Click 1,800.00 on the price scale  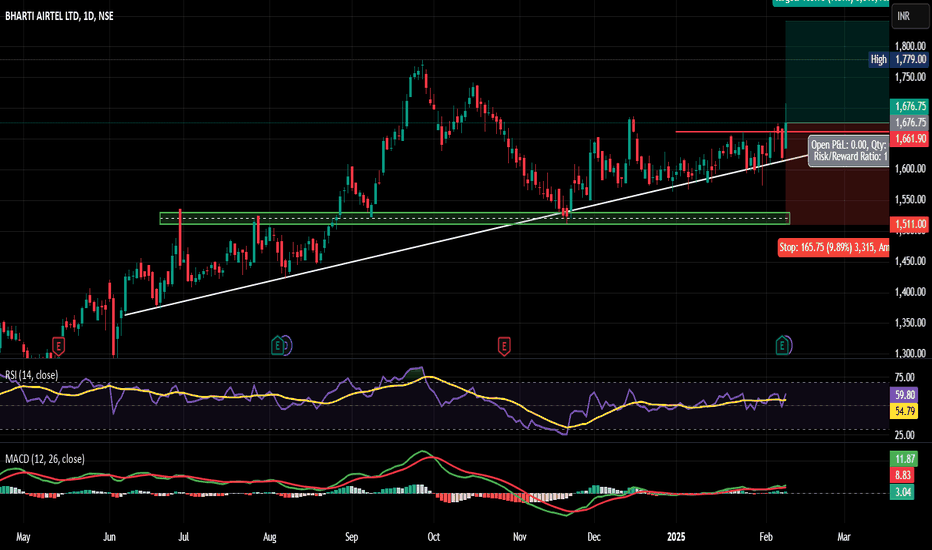910,46
